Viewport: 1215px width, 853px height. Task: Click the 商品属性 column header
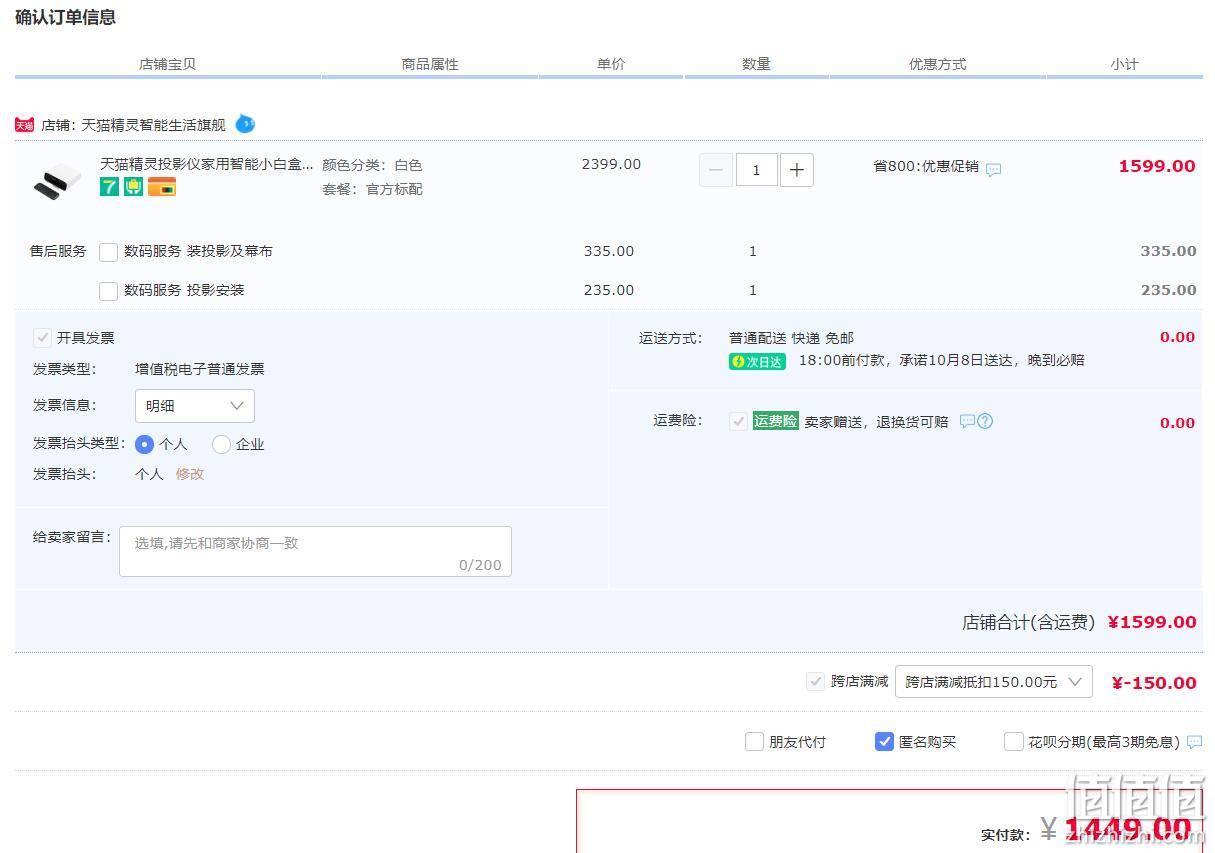(x=430, y=64)
